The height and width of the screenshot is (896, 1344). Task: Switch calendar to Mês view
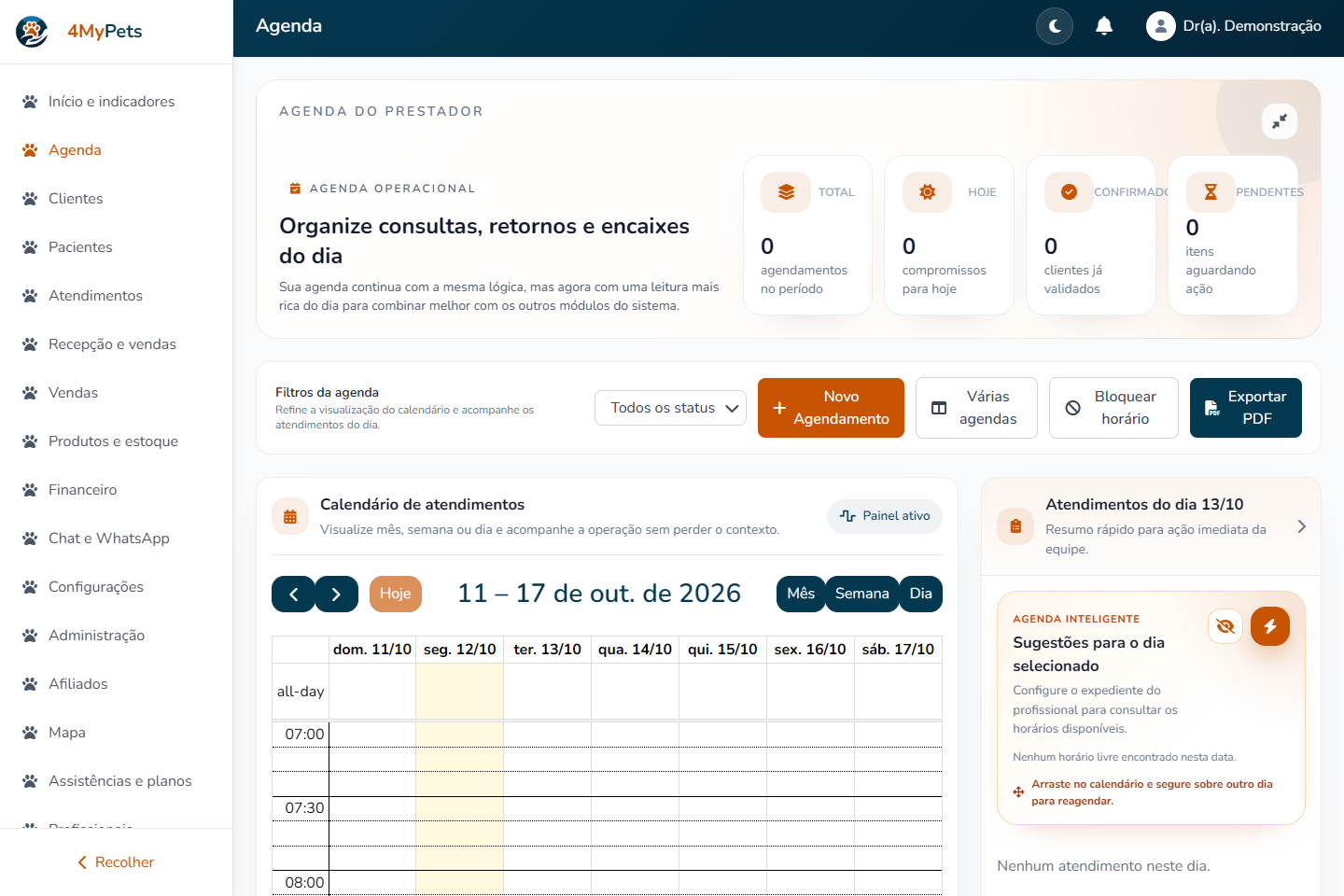[801, 594]
